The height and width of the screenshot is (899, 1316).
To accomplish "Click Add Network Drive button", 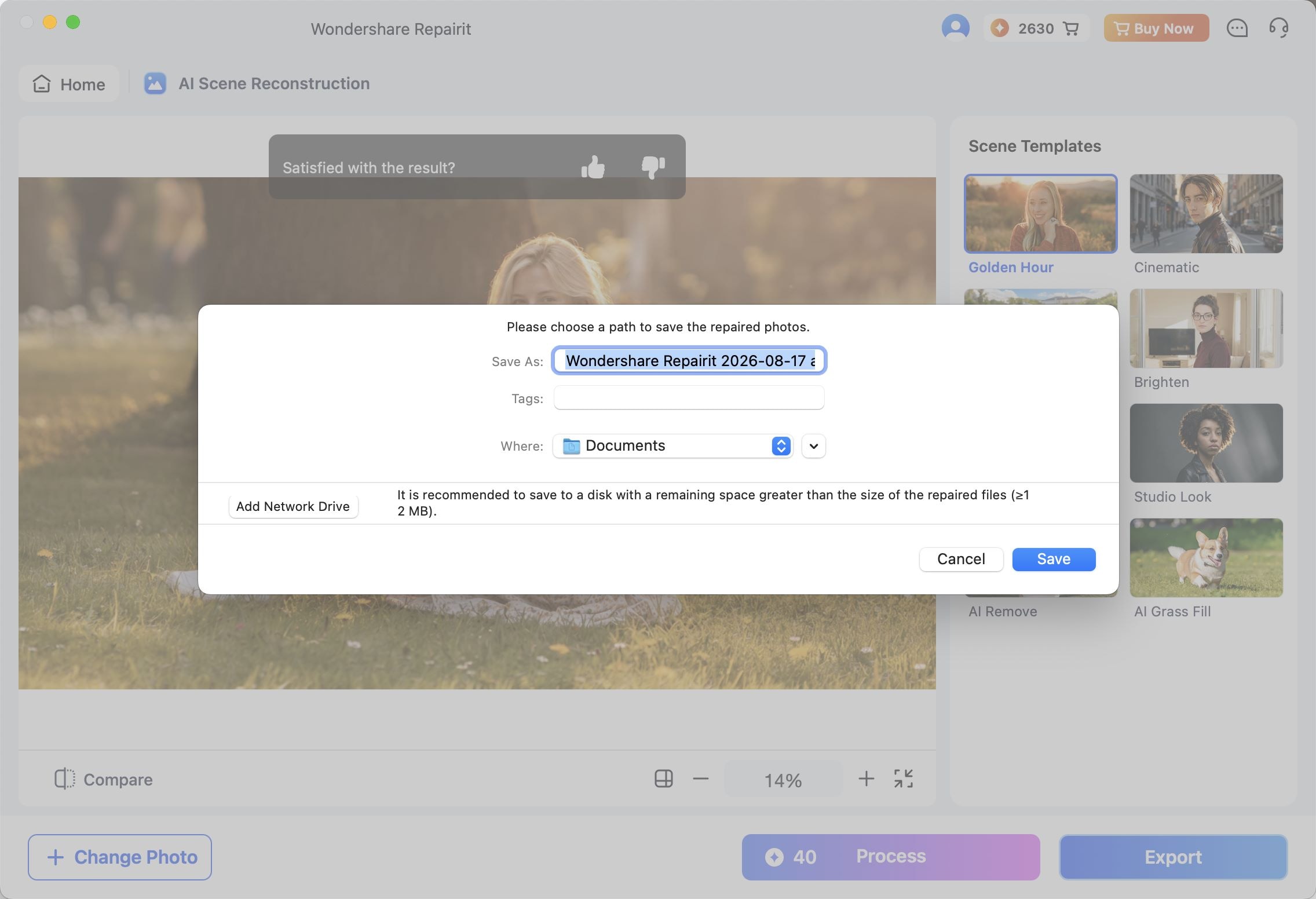I will 293,506.
